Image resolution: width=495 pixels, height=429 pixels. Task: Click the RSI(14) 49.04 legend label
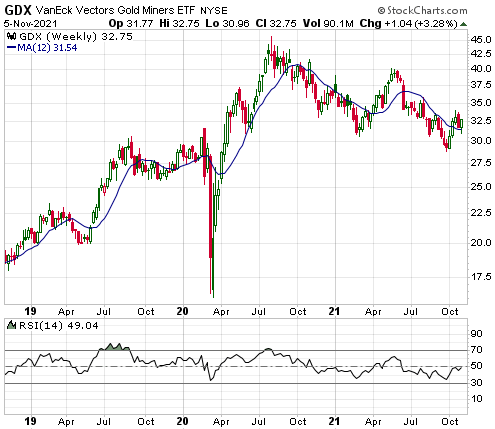tap(59, 325)
